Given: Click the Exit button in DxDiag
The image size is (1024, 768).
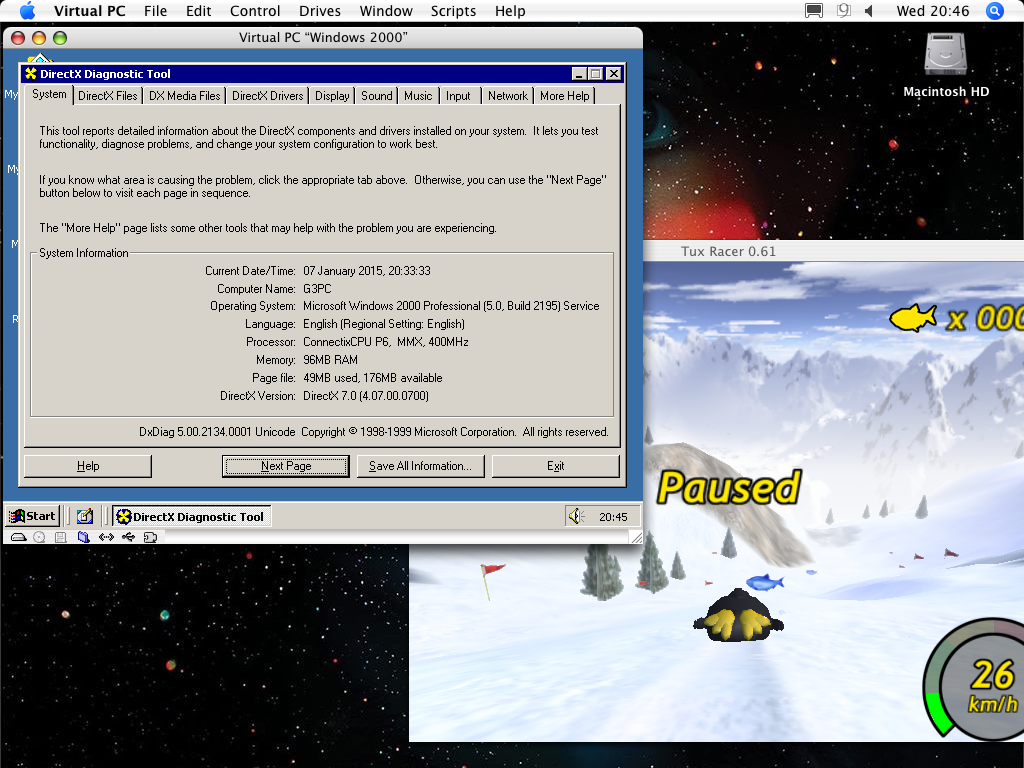Looking at the screenshot, I should click(x=556, y=466).
